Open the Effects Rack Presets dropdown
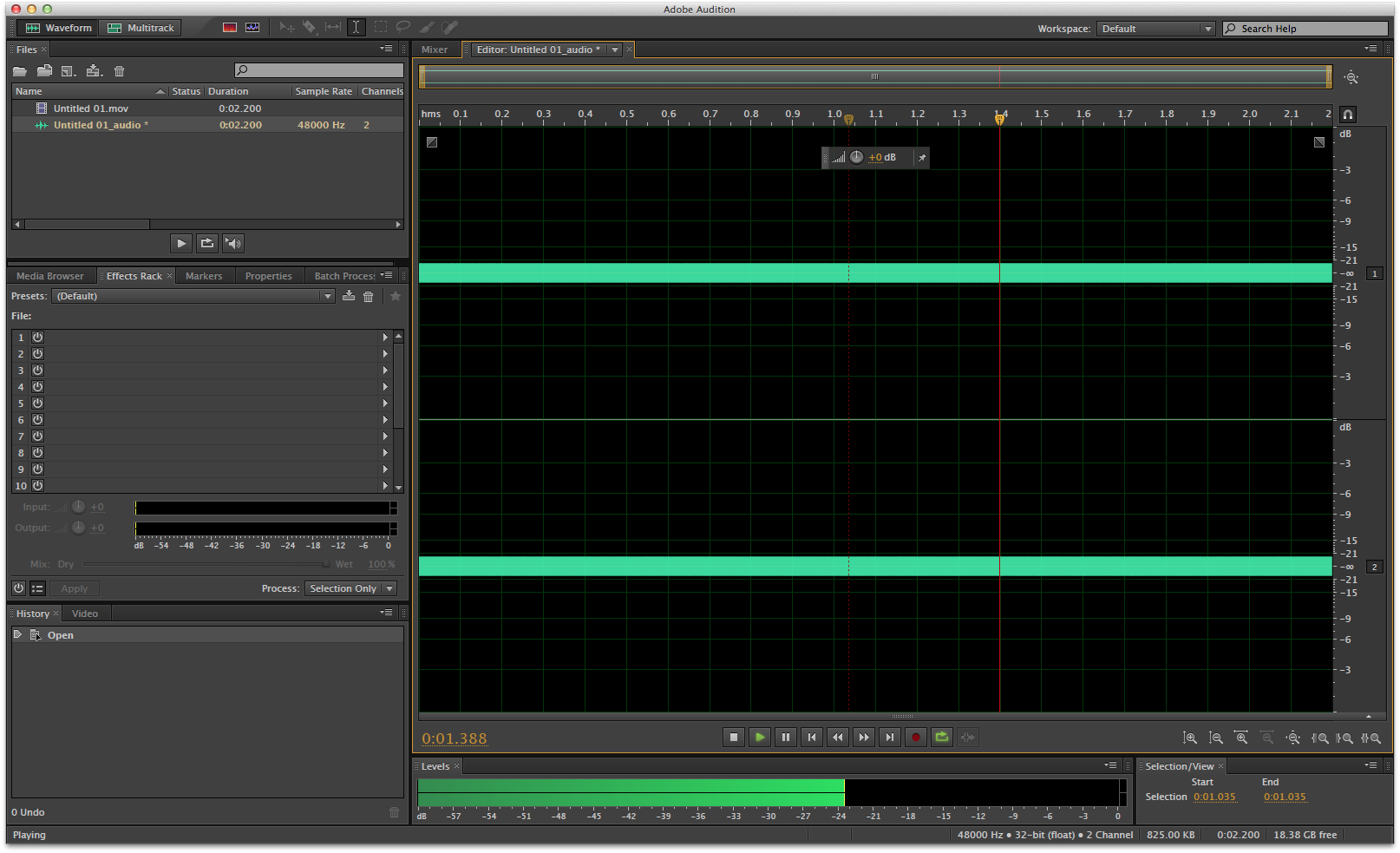Image resolution: width=1400 pixels, height=853 pixels. point(193,296)
